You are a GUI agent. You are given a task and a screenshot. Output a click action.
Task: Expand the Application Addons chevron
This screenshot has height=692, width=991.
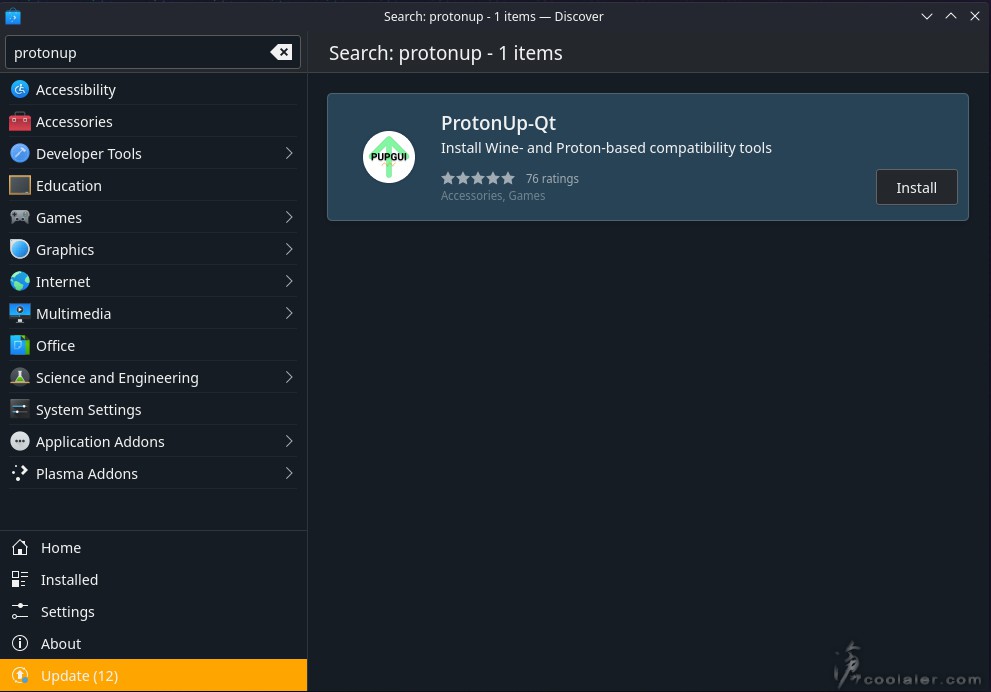(289, 441)
